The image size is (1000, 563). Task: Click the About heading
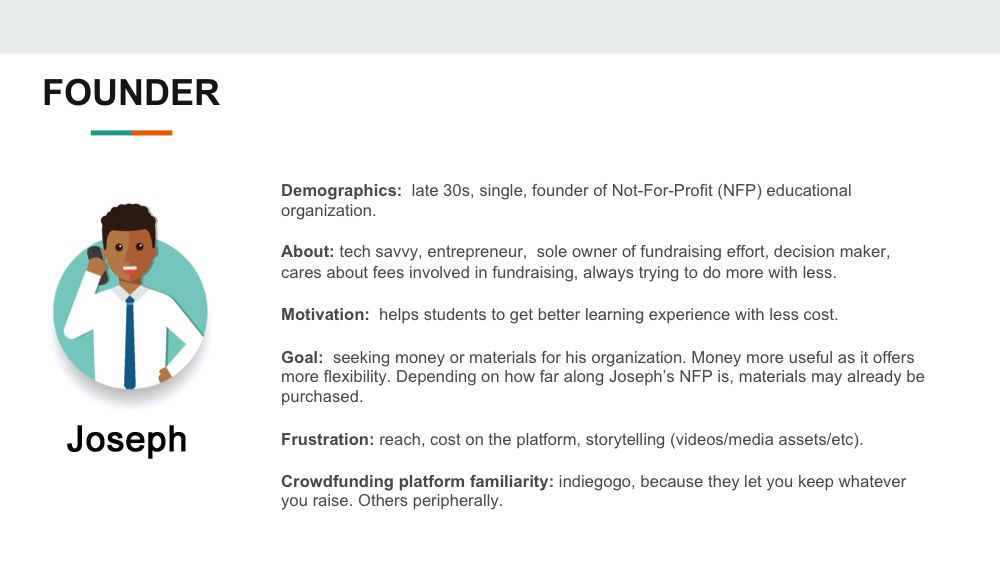(307, 251)
